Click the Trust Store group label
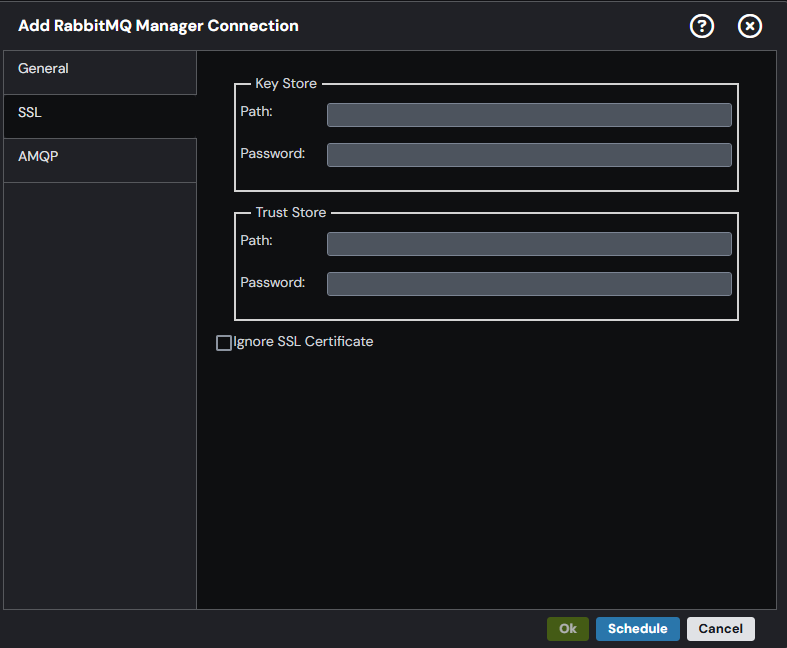Screen dimensions: 787x648 click(x=291, y=212)
